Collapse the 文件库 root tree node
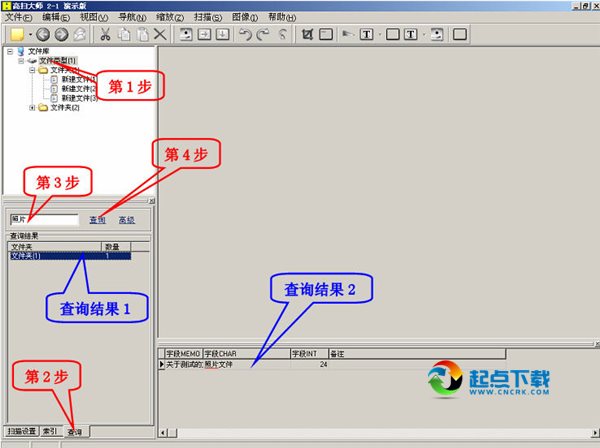The image size is (600, 448). (x=10, y=51)
